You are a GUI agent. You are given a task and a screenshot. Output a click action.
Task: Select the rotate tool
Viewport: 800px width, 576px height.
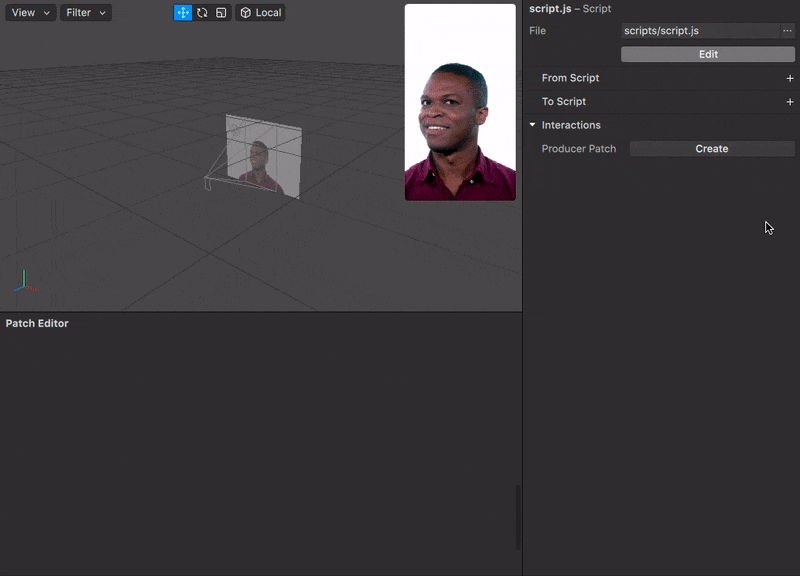[x=202, y=12]
